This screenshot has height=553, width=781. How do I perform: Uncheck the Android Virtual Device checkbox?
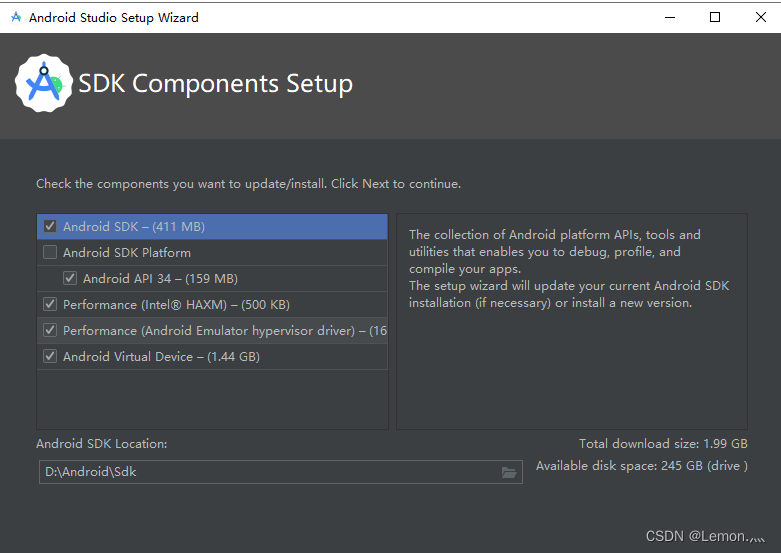click(x=50, y=356)
